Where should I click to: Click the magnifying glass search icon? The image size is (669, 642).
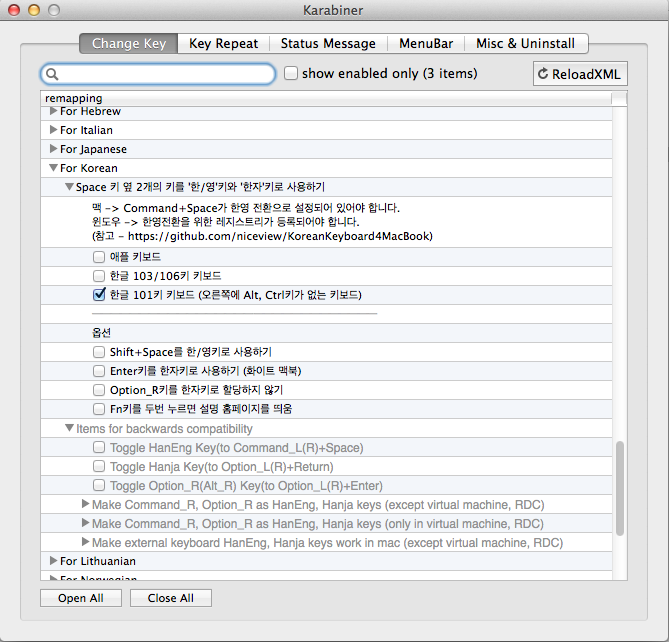[x=52, y=74]
